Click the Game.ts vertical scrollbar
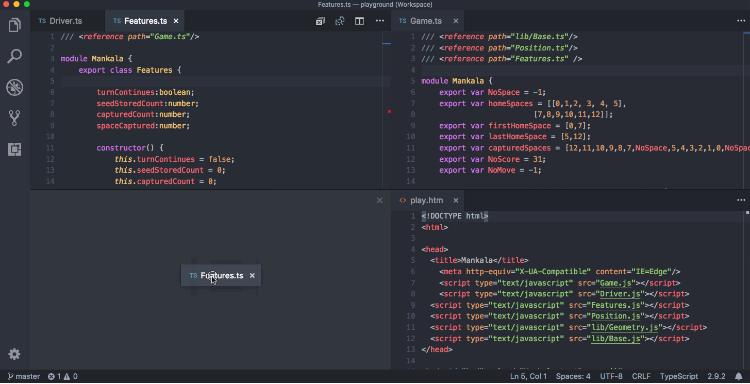Screen dimensions: 750x384 (x=747, y=109)
